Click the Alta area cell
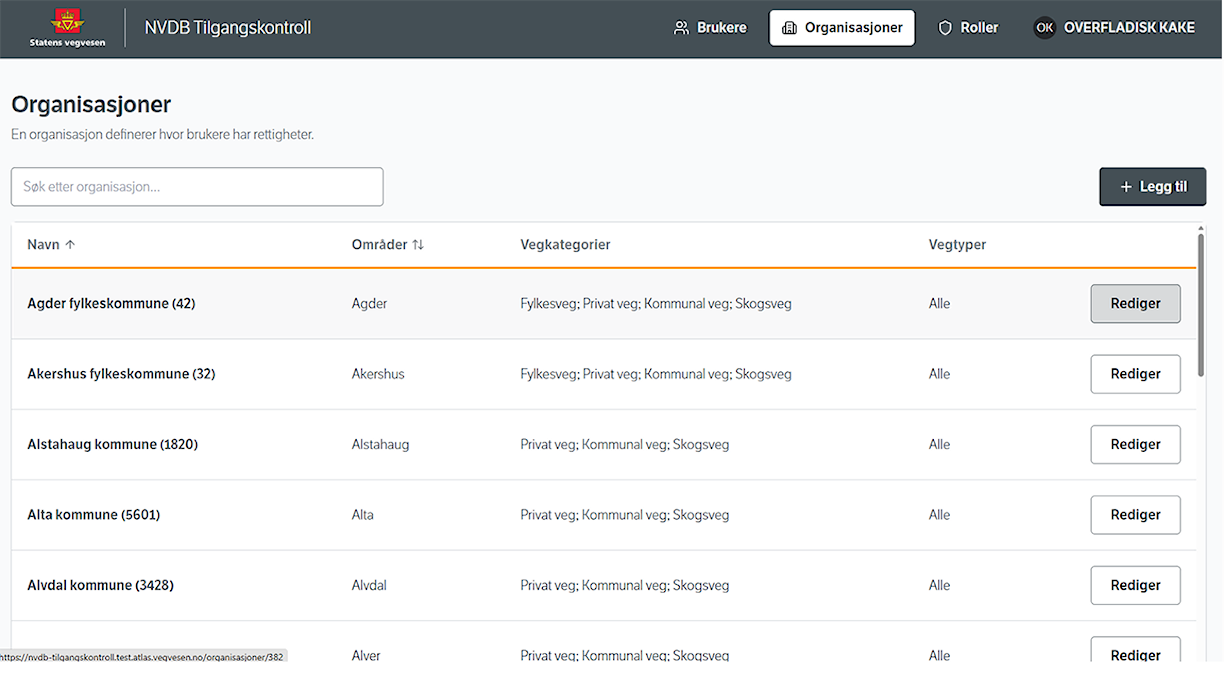This screenshot has height=689, width=1224. (362, 515)
